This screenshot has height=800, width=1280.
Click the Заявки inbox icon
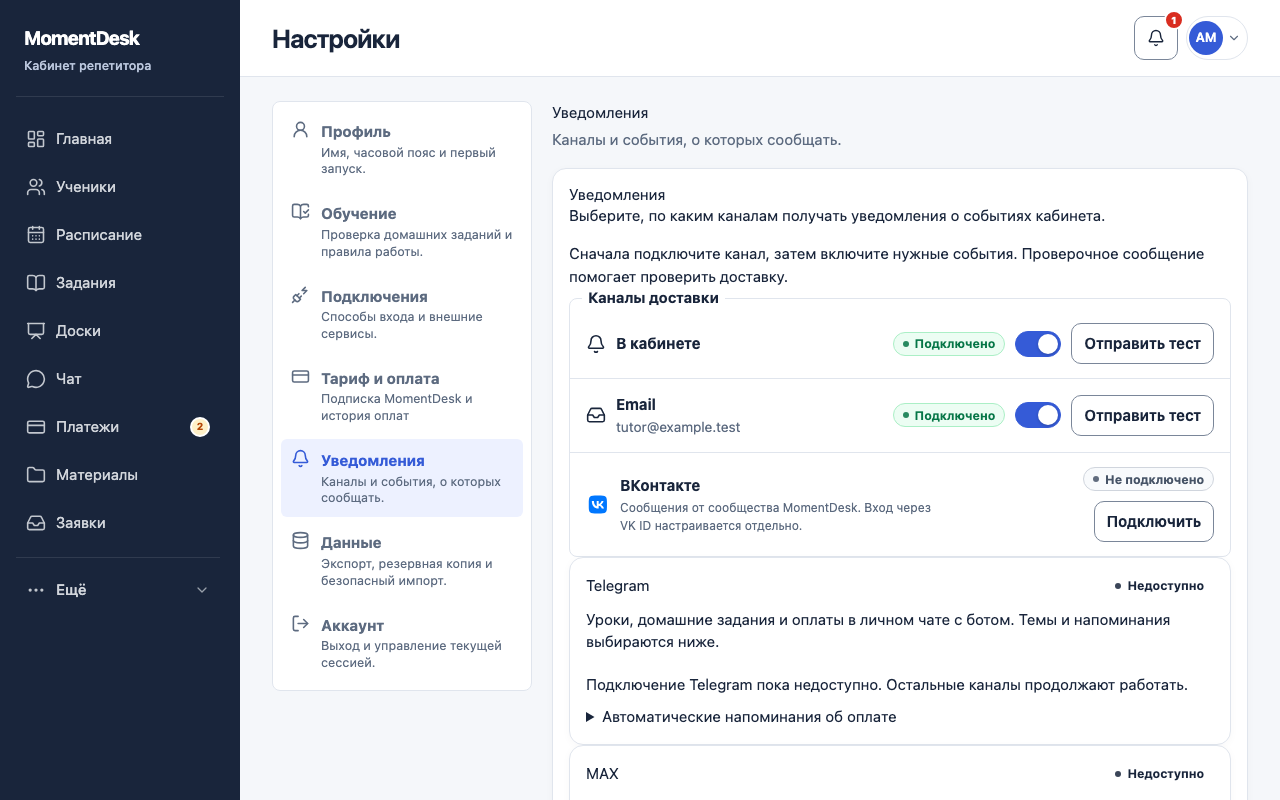pyautogui.click(x=36, y=523)
